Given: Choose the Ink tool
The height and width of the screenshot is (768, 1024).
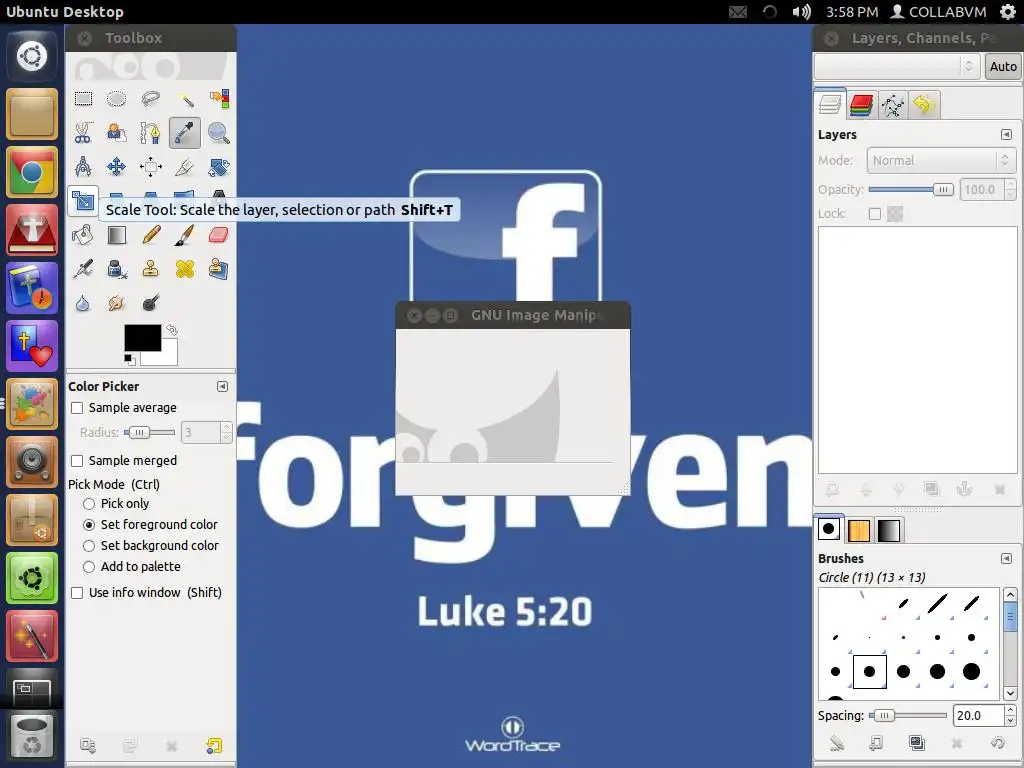Looking at the screenshot, I should 117,268.
